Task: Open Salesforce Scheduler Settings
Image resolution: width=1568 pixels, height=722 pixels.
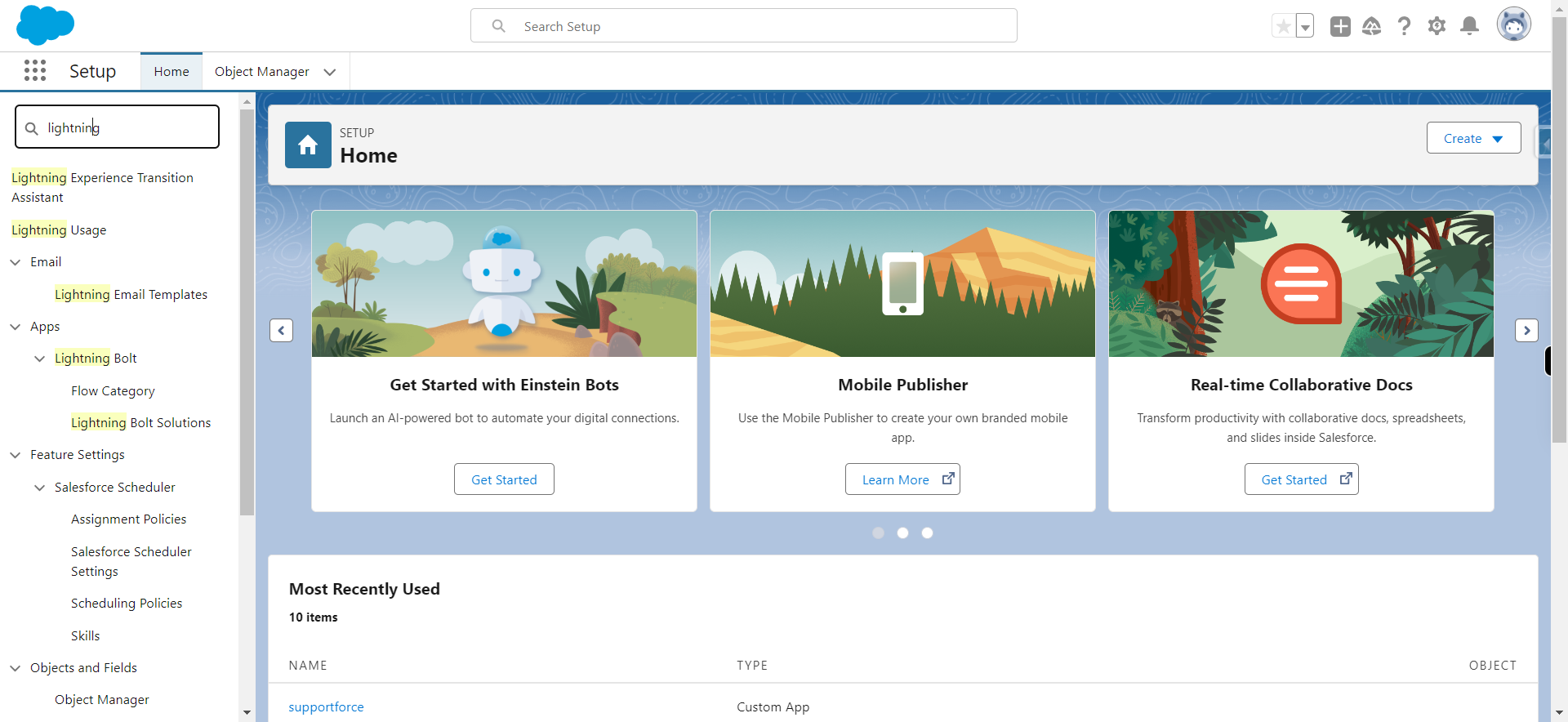Action: coord(131,561)
